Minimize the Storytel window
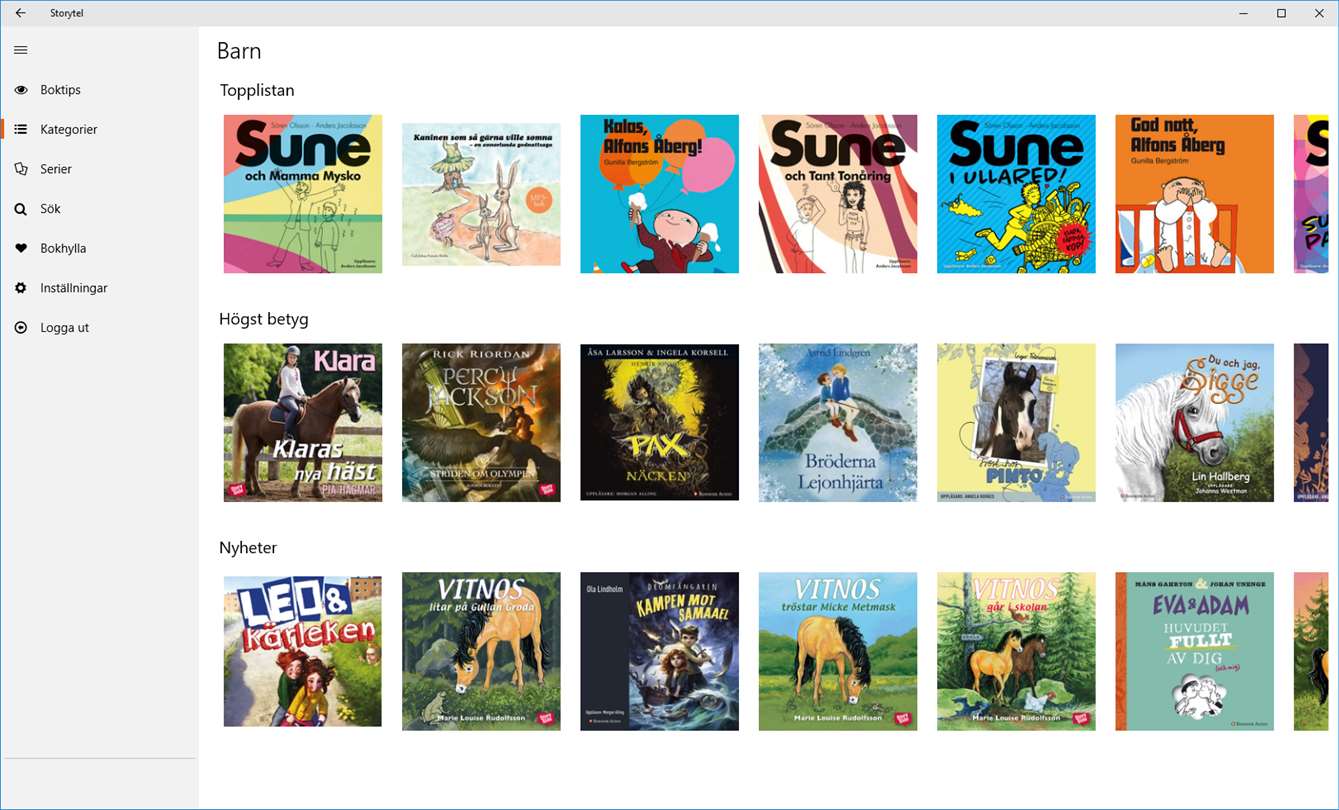 point(1244,13)
